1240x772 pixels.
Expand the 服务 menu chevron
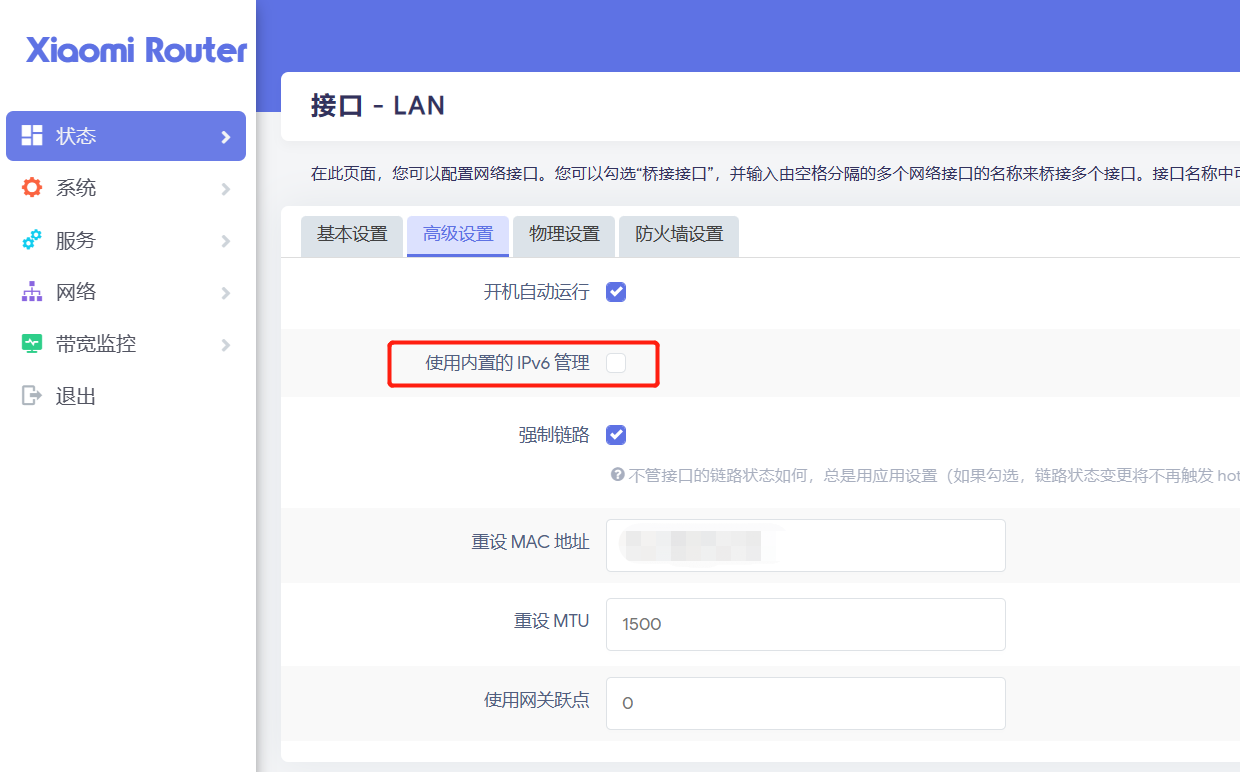[x=226, y=241]
